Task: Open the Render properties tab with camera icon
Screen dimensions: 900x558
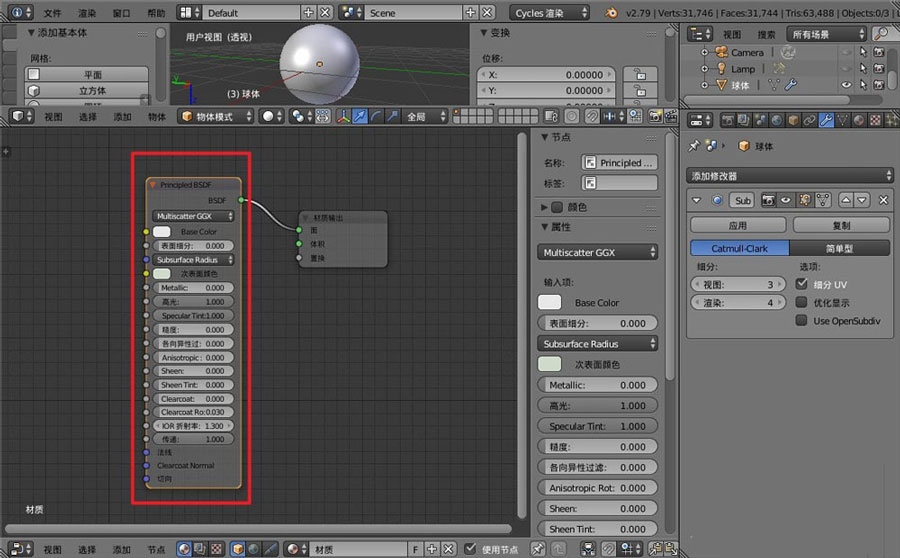Action: point(727,120)
